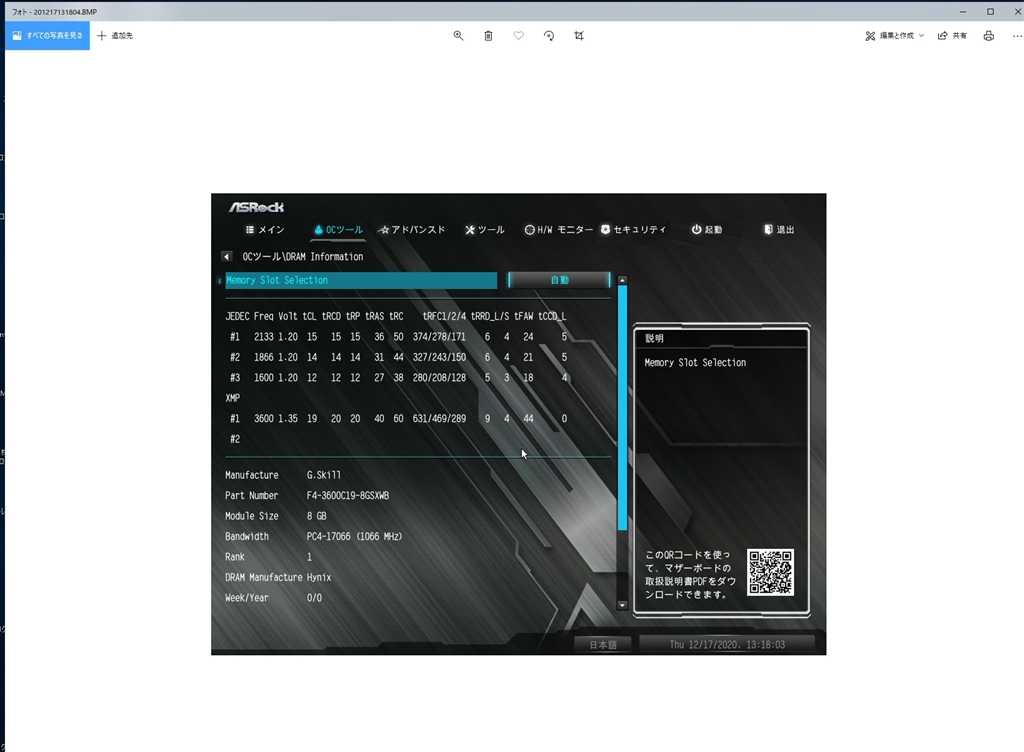Screen dimensions: 1024x752
Task: Click JEDEC #2 frequency 1866
Action: point(264,357)
